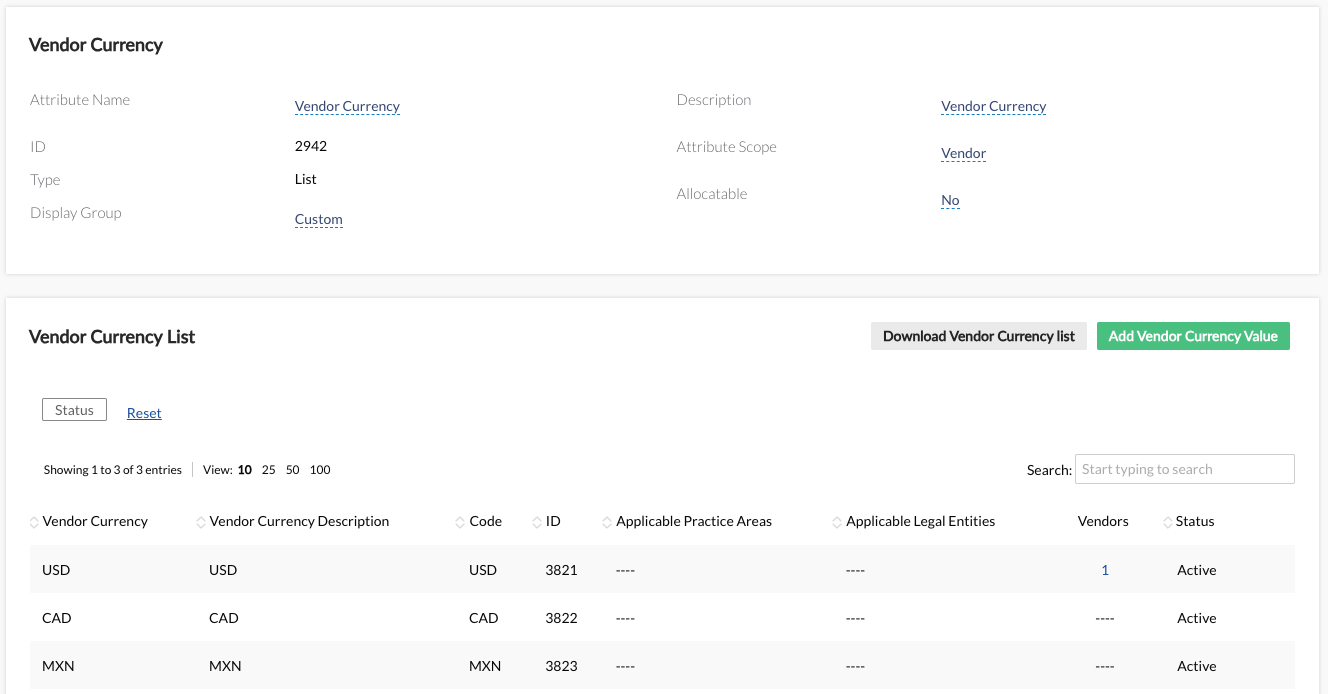Download Vendor Currency list

point(978,336)
